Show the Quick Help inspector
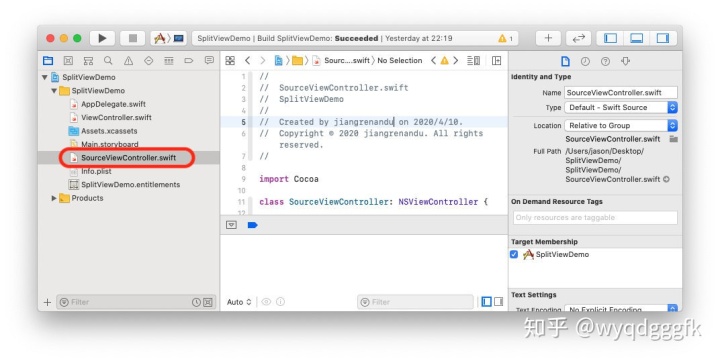The height and width of the screenshot is (361, 720). (605, 61)
